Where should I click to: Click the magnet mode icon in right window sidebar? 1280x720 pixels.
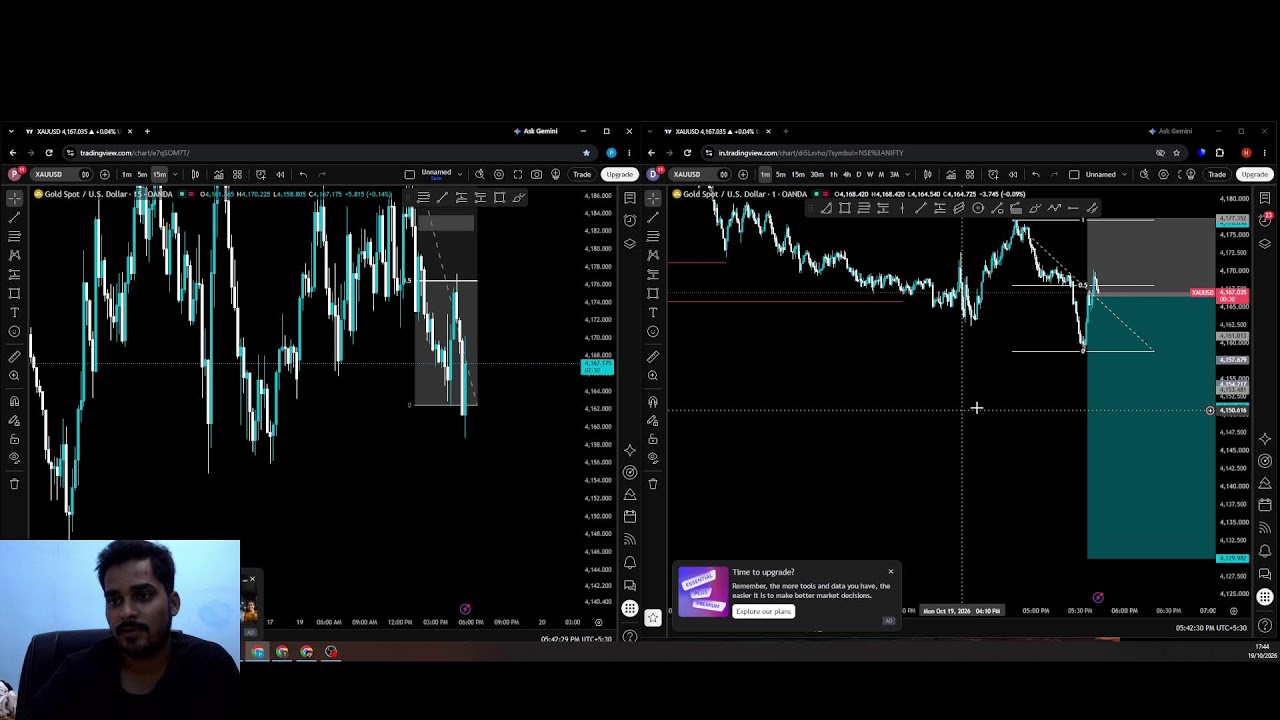(x=653, y=402)
